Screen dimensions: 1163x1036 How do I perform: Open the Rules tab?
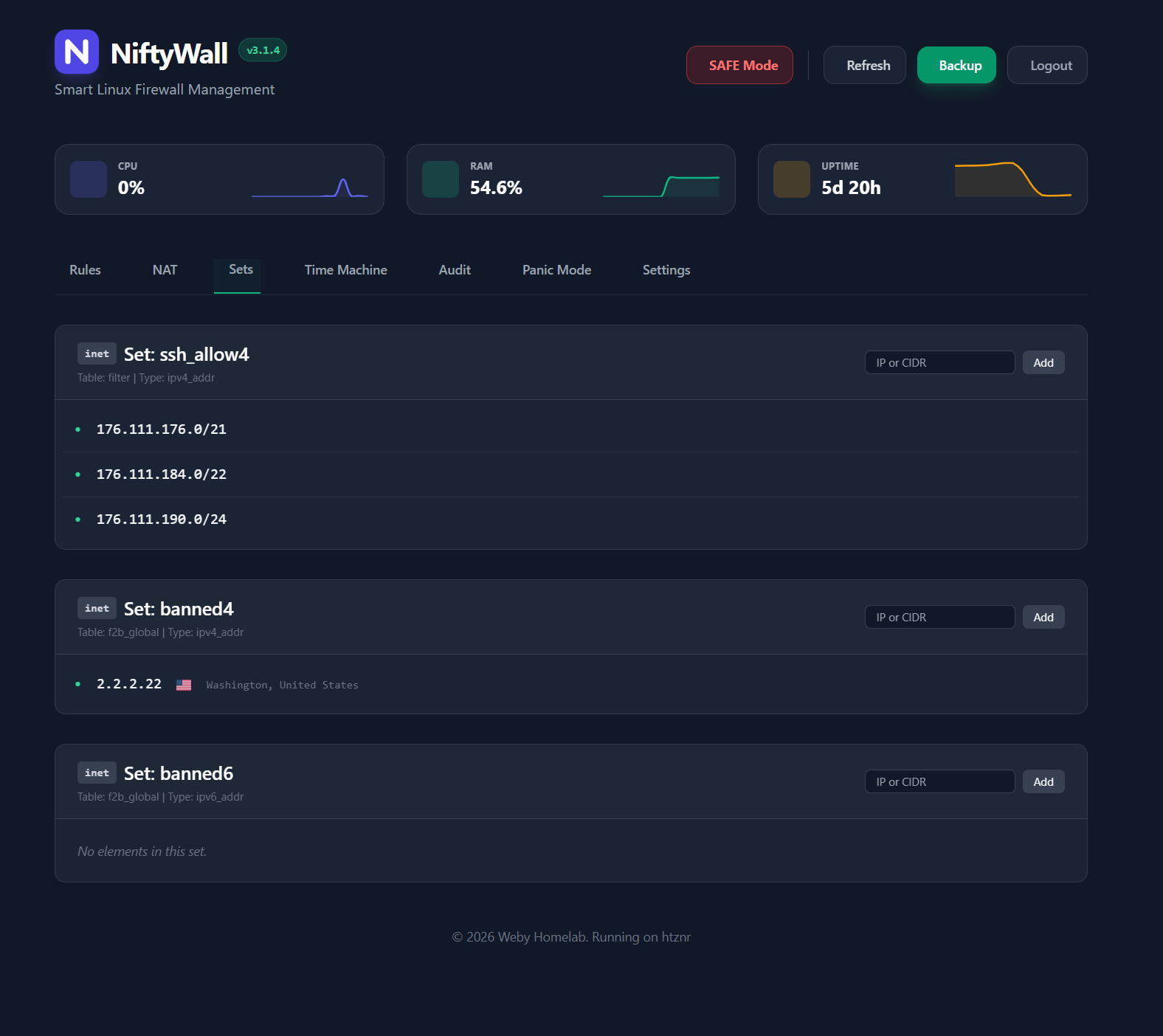[x=85, y=270]
